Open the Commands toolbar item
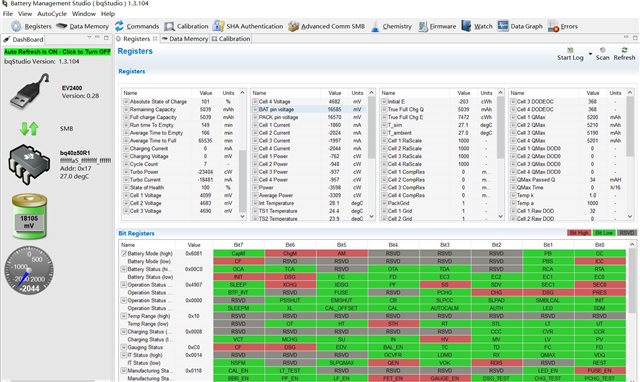This screenshot has height=382, width=640. tap(137, 26)
